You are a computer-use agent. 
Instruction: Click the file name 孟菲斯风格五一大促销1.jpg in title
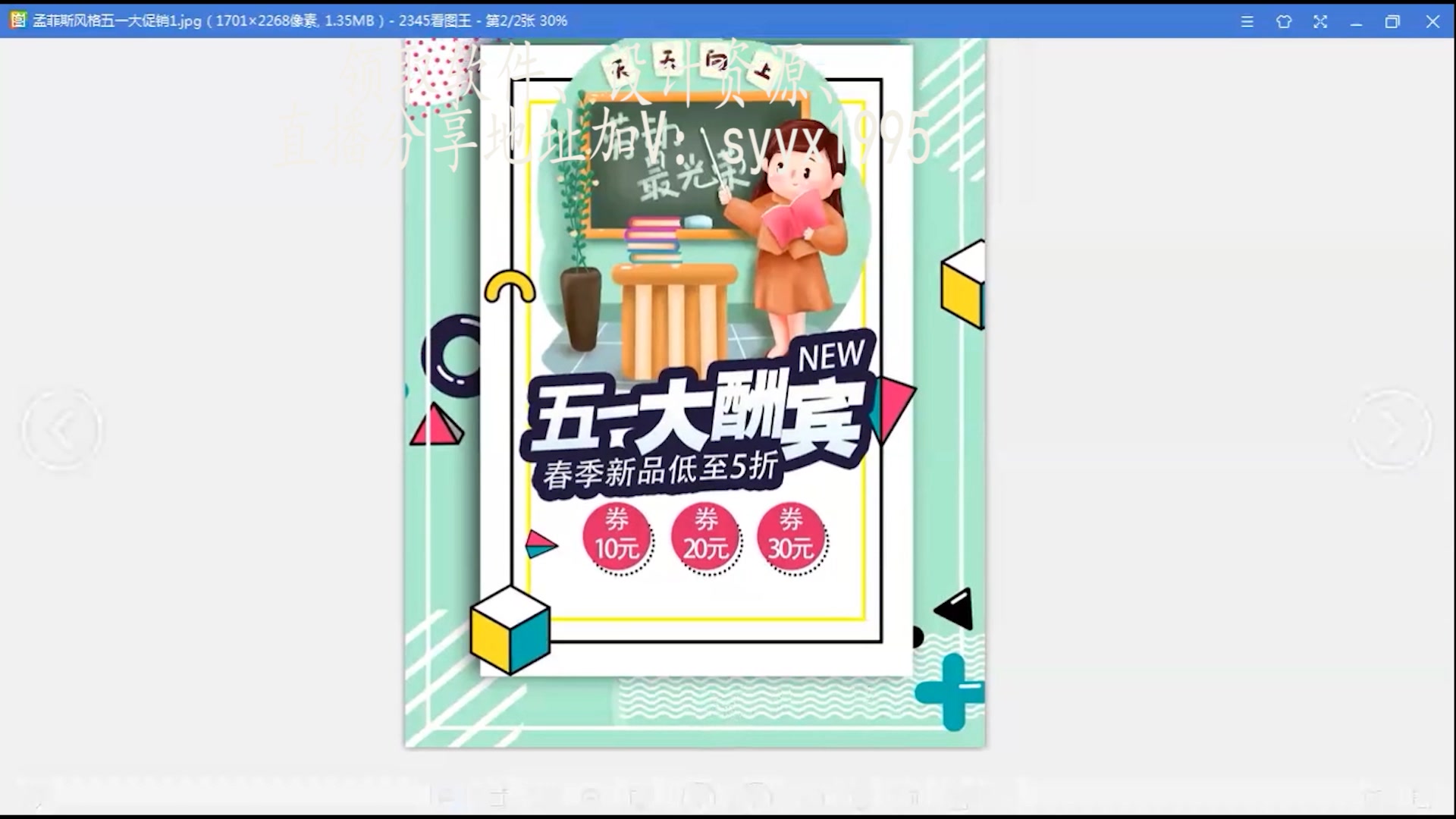117,20
